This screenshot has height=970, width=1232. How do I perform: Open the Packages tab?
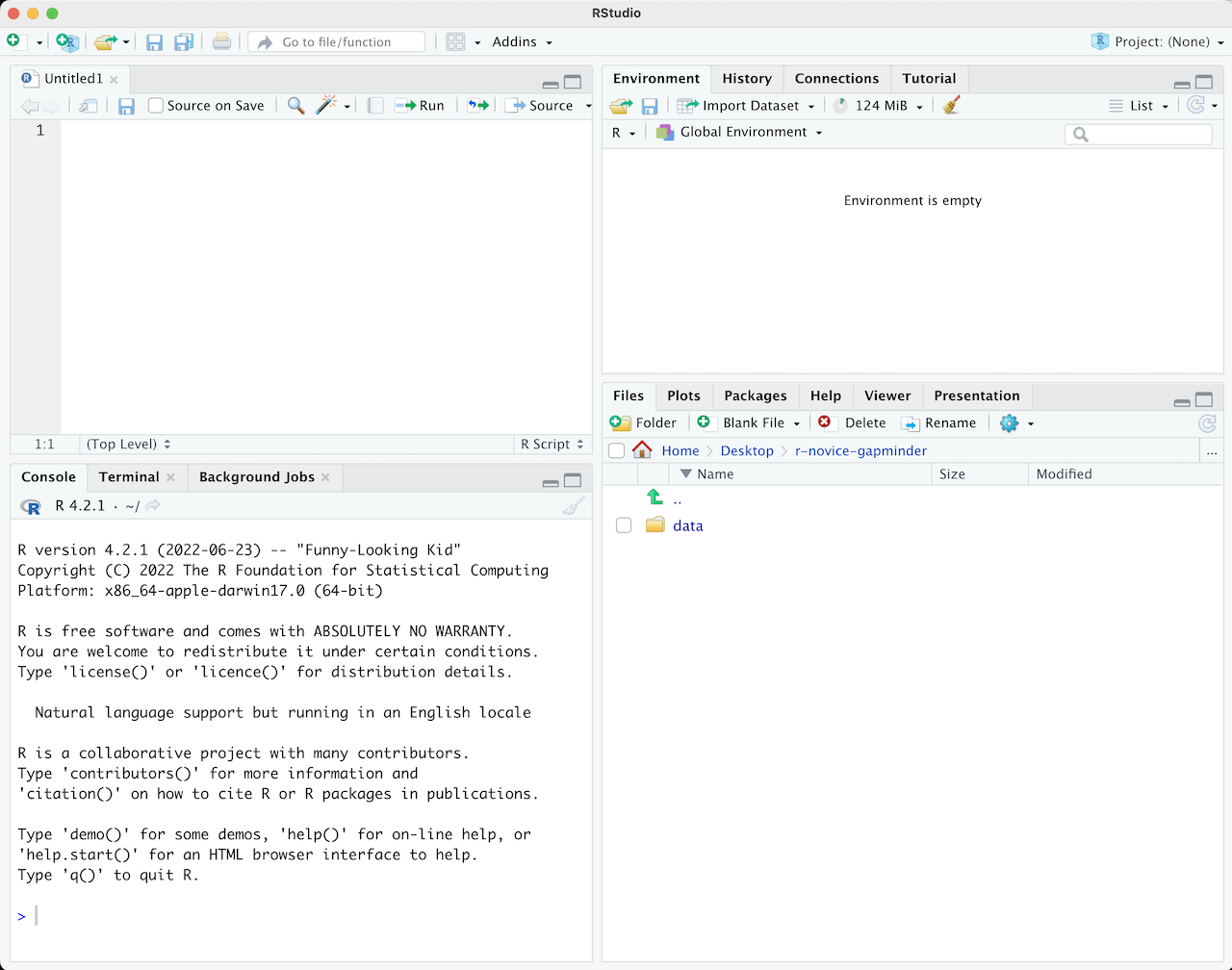click(x=756, y=396)
